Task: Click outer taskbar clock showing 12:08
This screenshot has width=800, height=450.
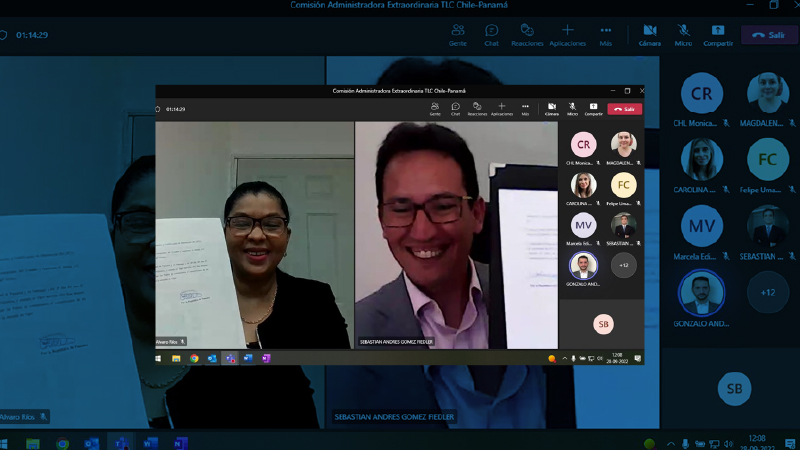Action: point(757,442)
